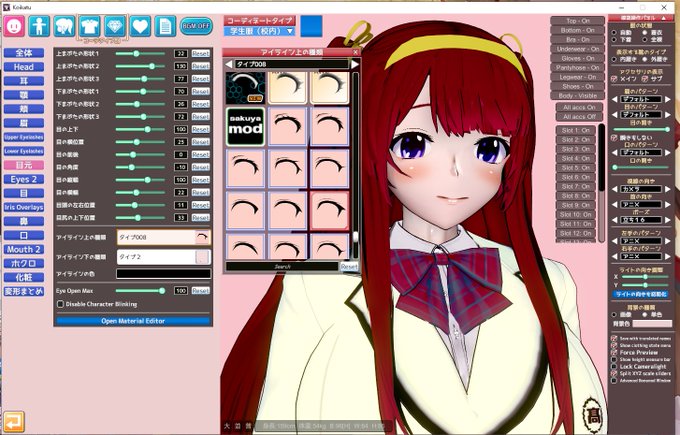Screen dimensions: 680x435
Task: Click the Open Material Editor button
Action: click(133, 321)
